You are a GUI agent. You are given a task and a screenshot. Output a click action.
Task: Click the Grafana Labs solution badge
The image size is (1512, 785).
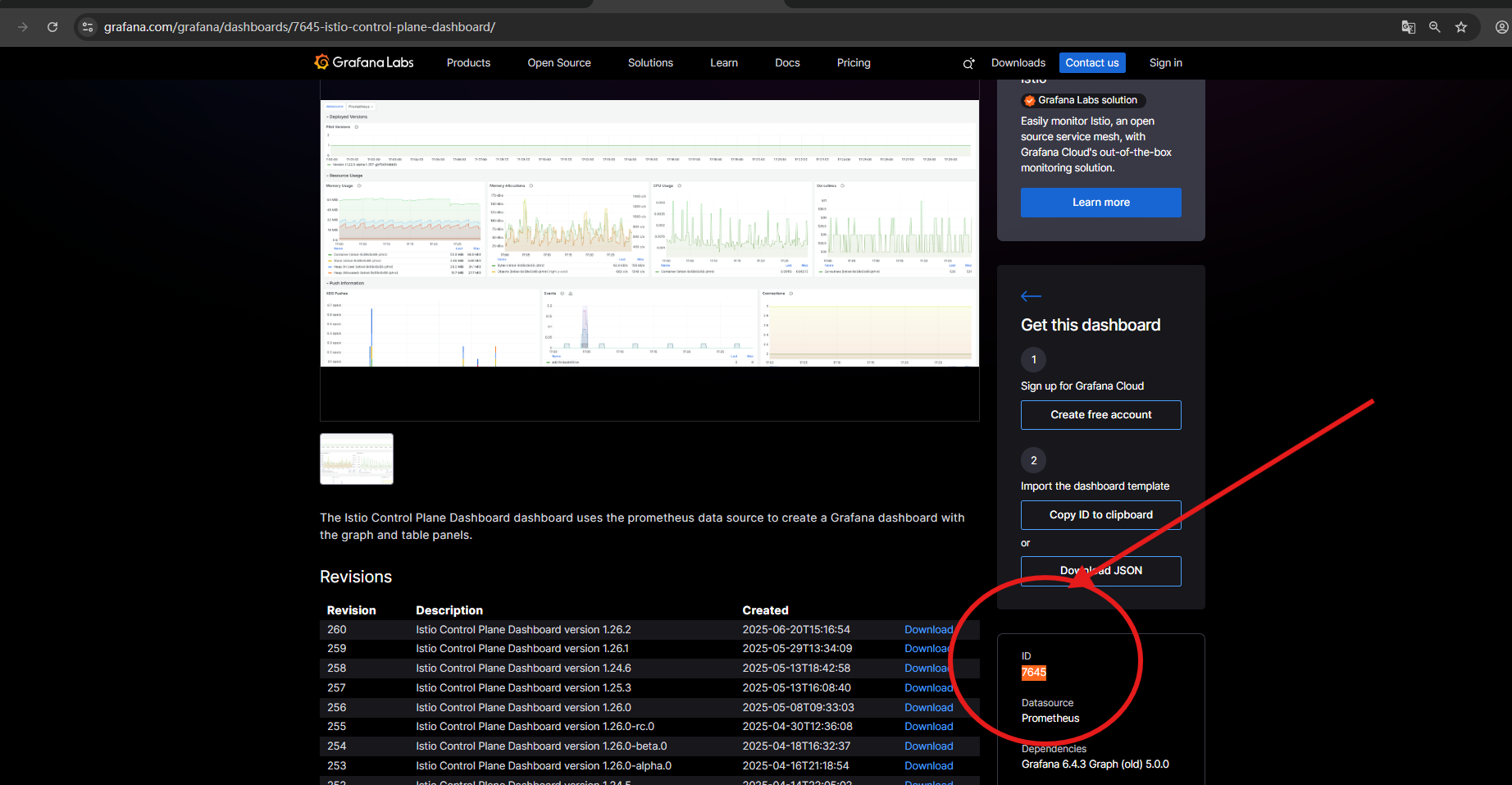(x=1083, y=100)
